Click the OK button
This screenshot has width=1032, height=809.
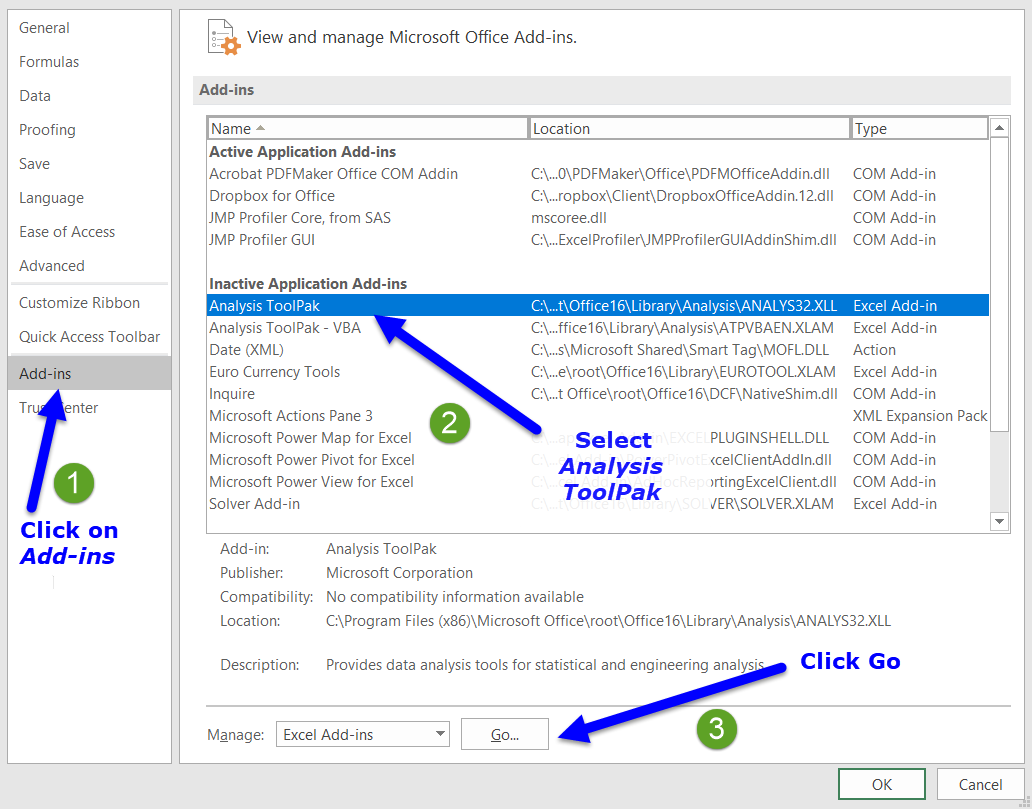[881, 784]
